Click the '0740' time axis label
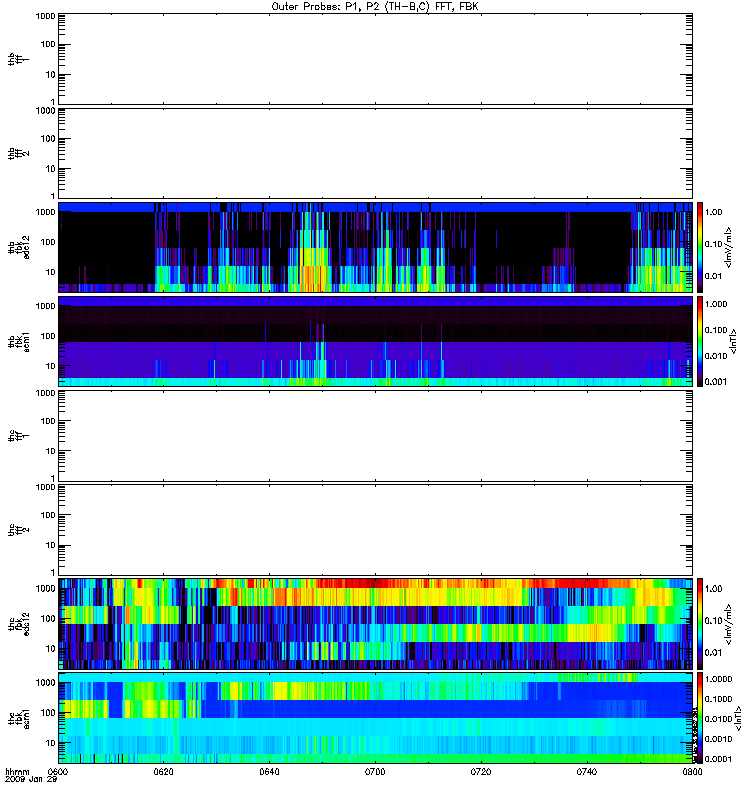The image size is (750, 800). [587, 771]
